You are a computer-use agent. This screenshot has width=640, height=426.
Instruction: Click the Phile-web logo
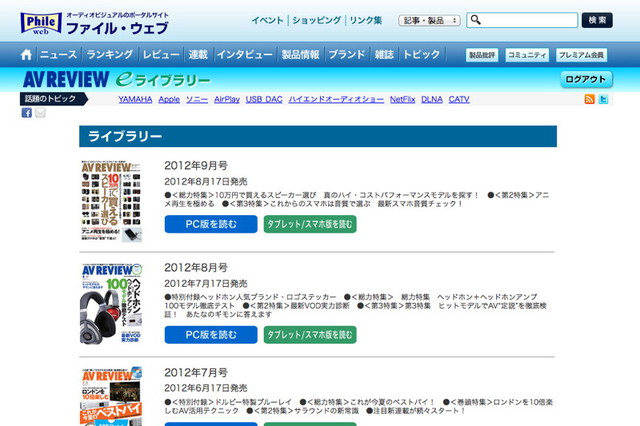(37, 20)
